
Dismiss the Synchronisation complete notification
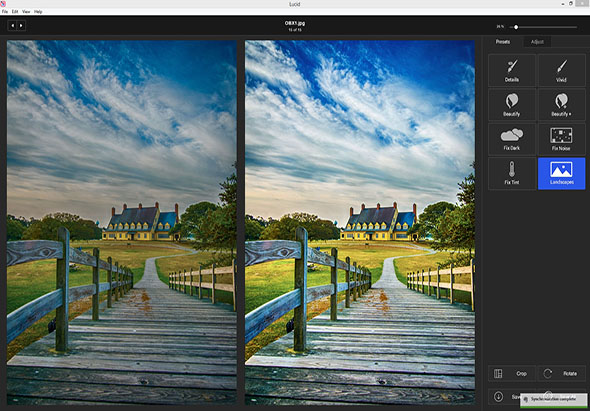(x=554, y=400)
